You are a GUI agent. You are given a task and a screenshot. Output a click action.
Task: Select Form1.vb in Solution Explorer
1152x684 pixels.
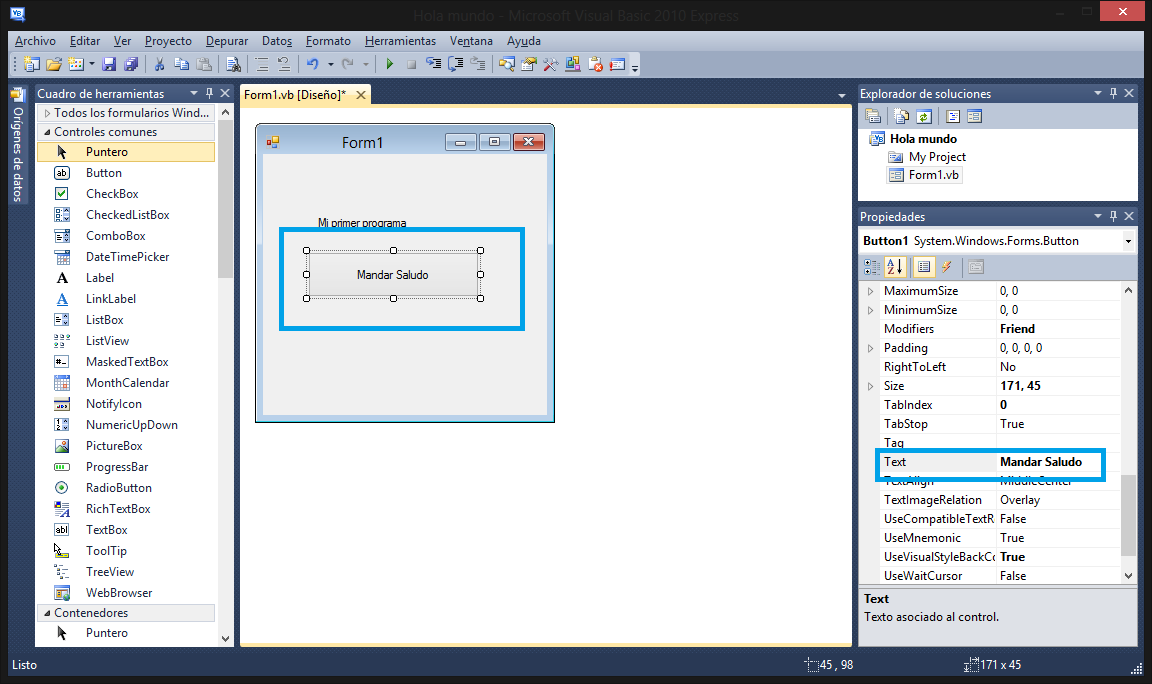[x=932, y=174]
